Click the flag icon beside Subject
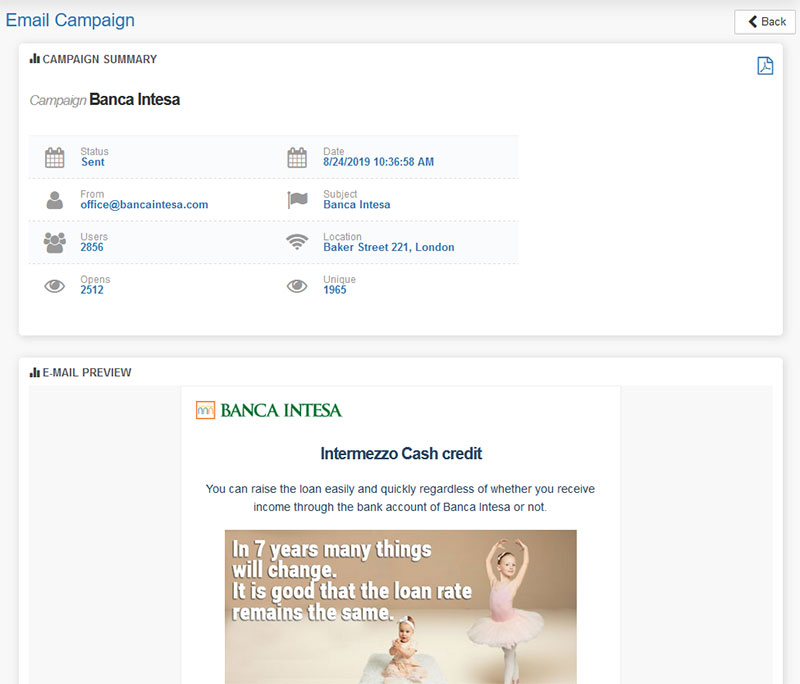 [x=297, y=200]
